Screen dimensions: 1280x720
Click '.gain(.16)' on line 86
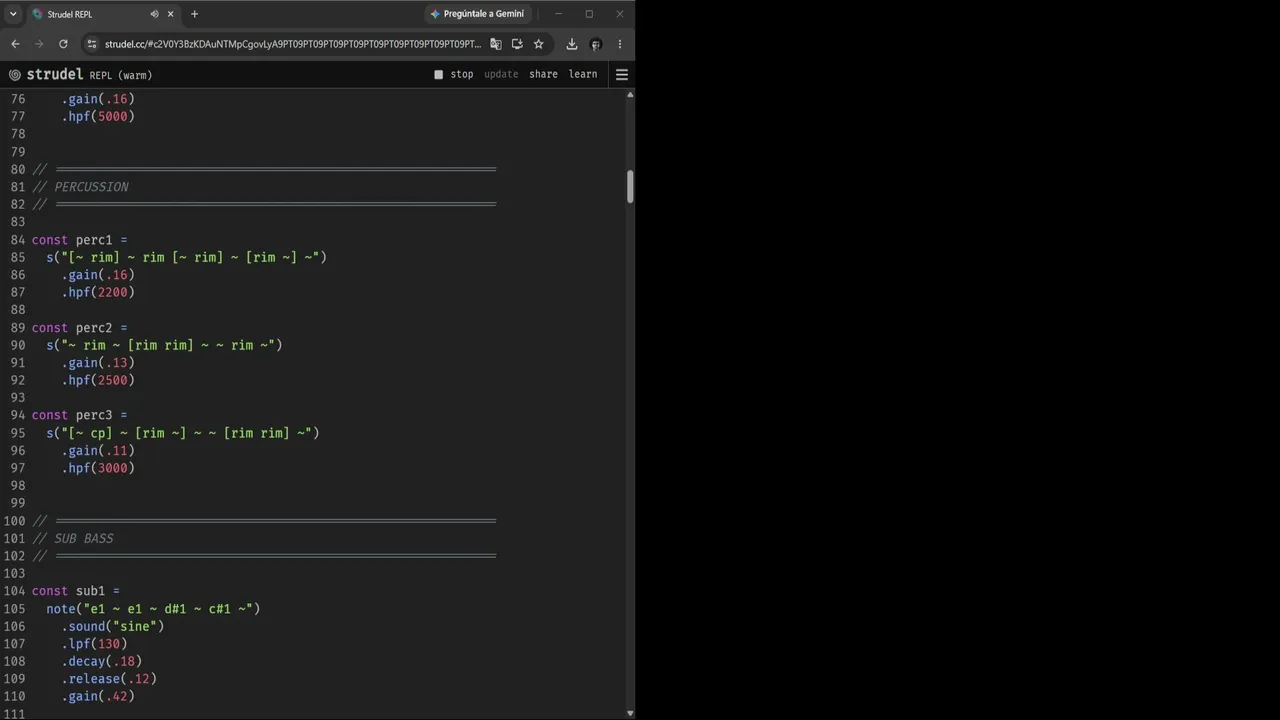click(98, 275)
